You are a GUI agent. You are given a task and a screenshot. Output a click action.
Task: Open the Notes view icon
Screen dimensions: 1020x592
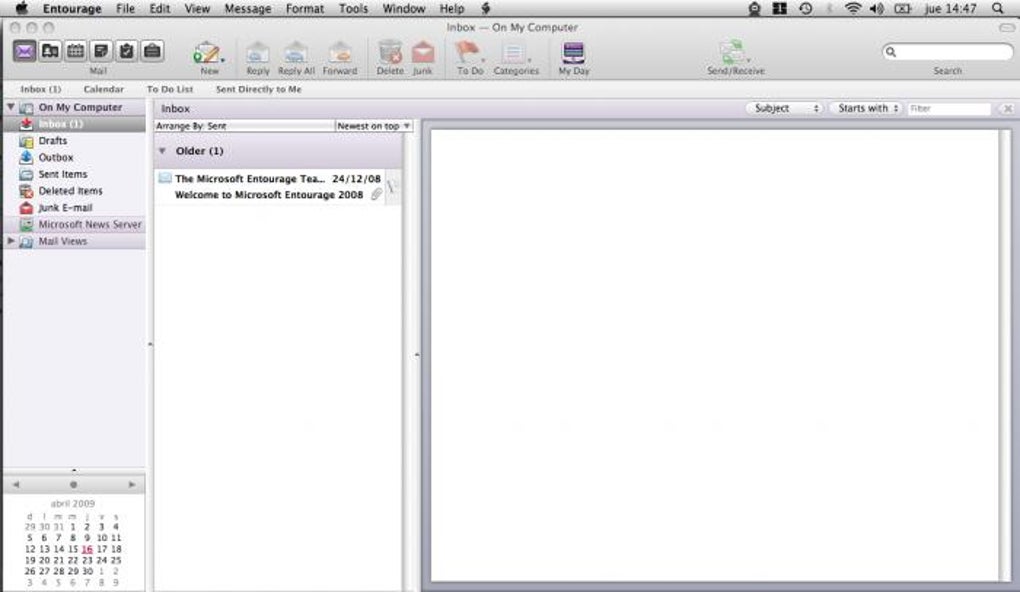click(x=101, y=51)
